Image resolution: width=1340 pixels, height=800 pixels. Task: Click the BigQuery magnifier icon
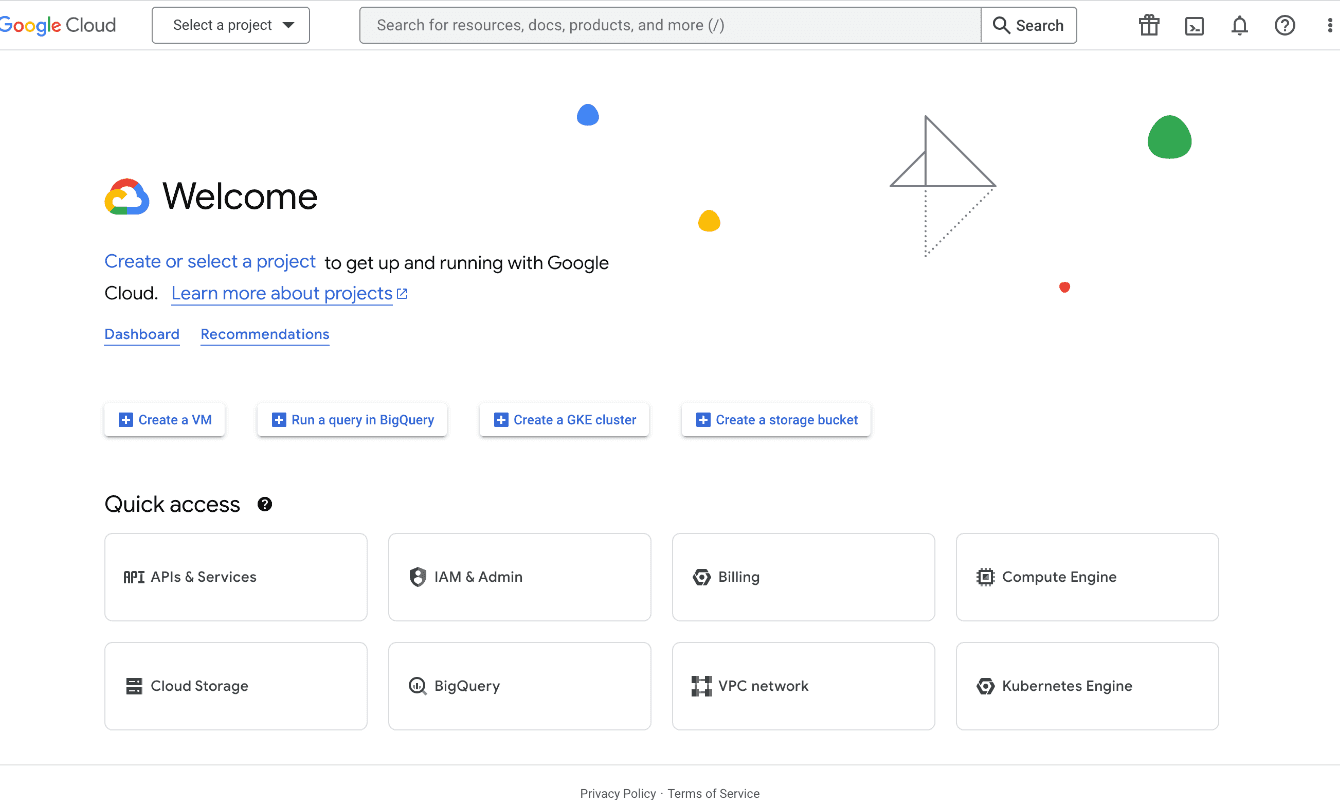click(418, 686)
